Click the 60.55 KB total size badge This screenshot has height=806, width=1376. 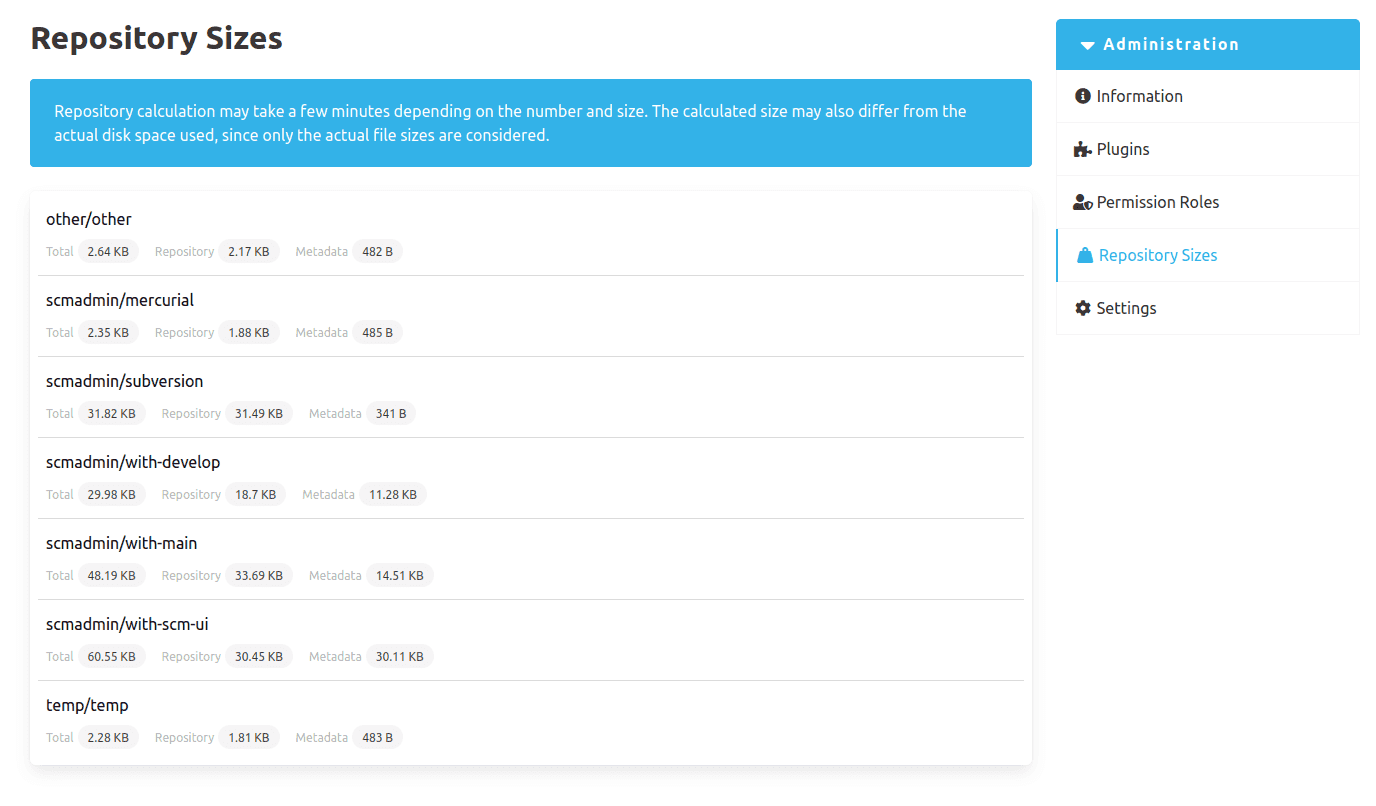pyautogui.click(x=112, y=657)
